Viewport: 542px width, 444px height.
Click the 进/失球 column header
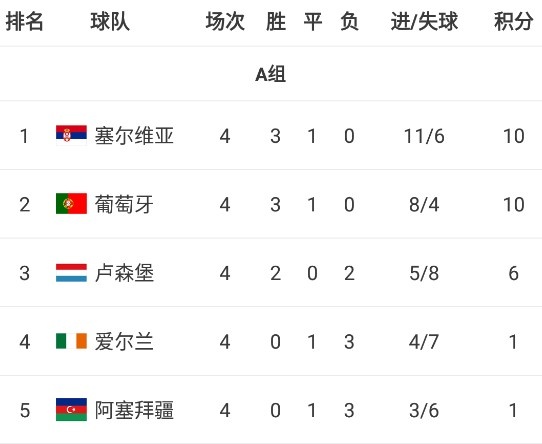tap(424, 21)
